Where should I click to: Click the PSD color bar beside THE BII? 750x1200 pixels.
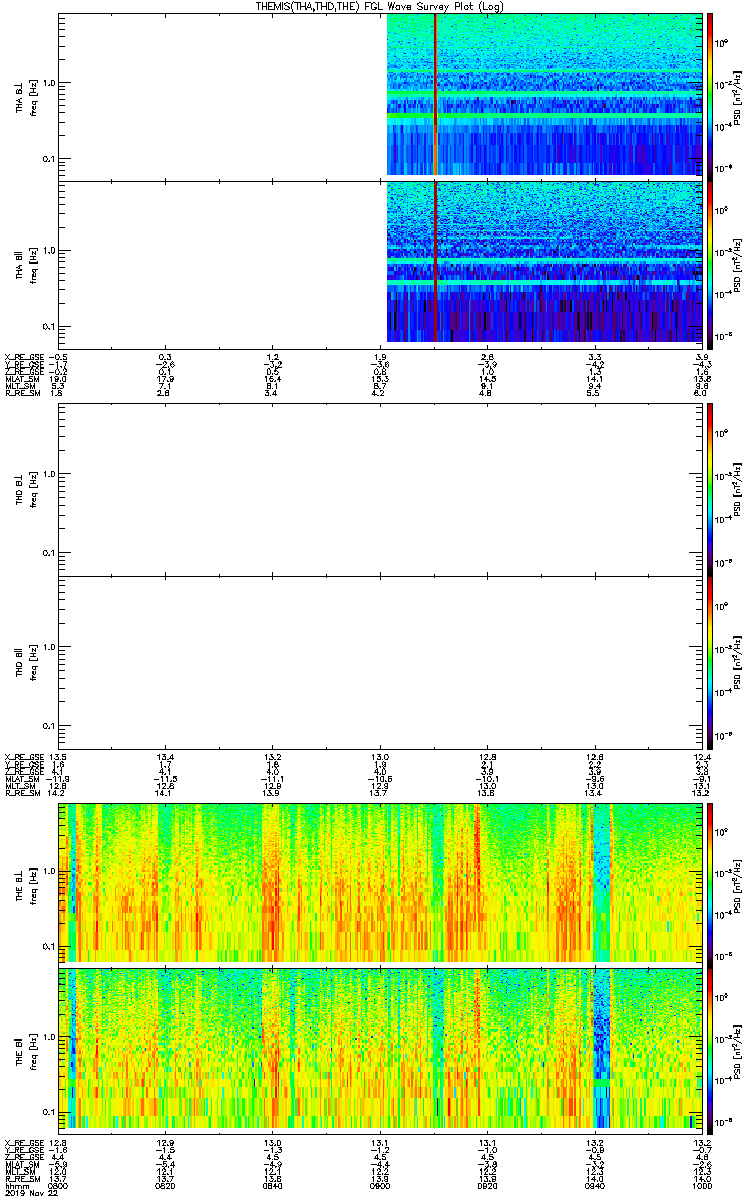(x=710, y=1049)
